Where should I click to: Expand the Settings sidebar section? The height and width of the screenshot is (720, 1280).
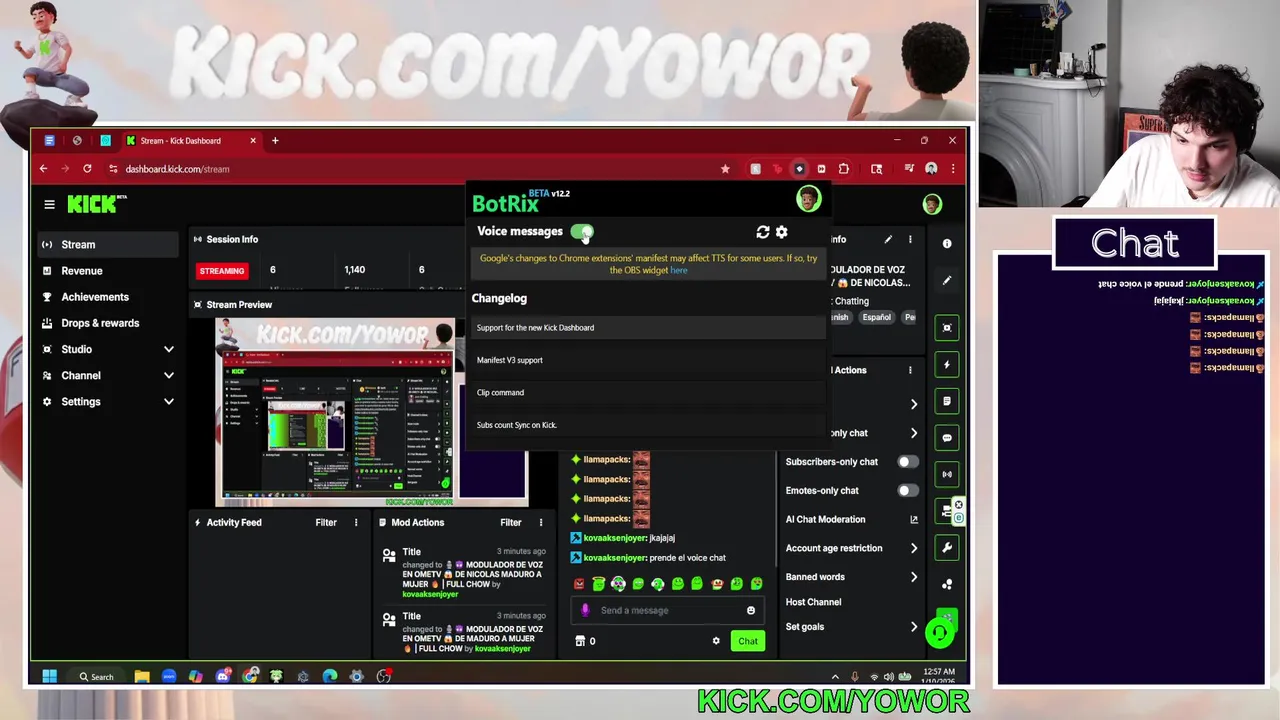(x=168, y=401)
